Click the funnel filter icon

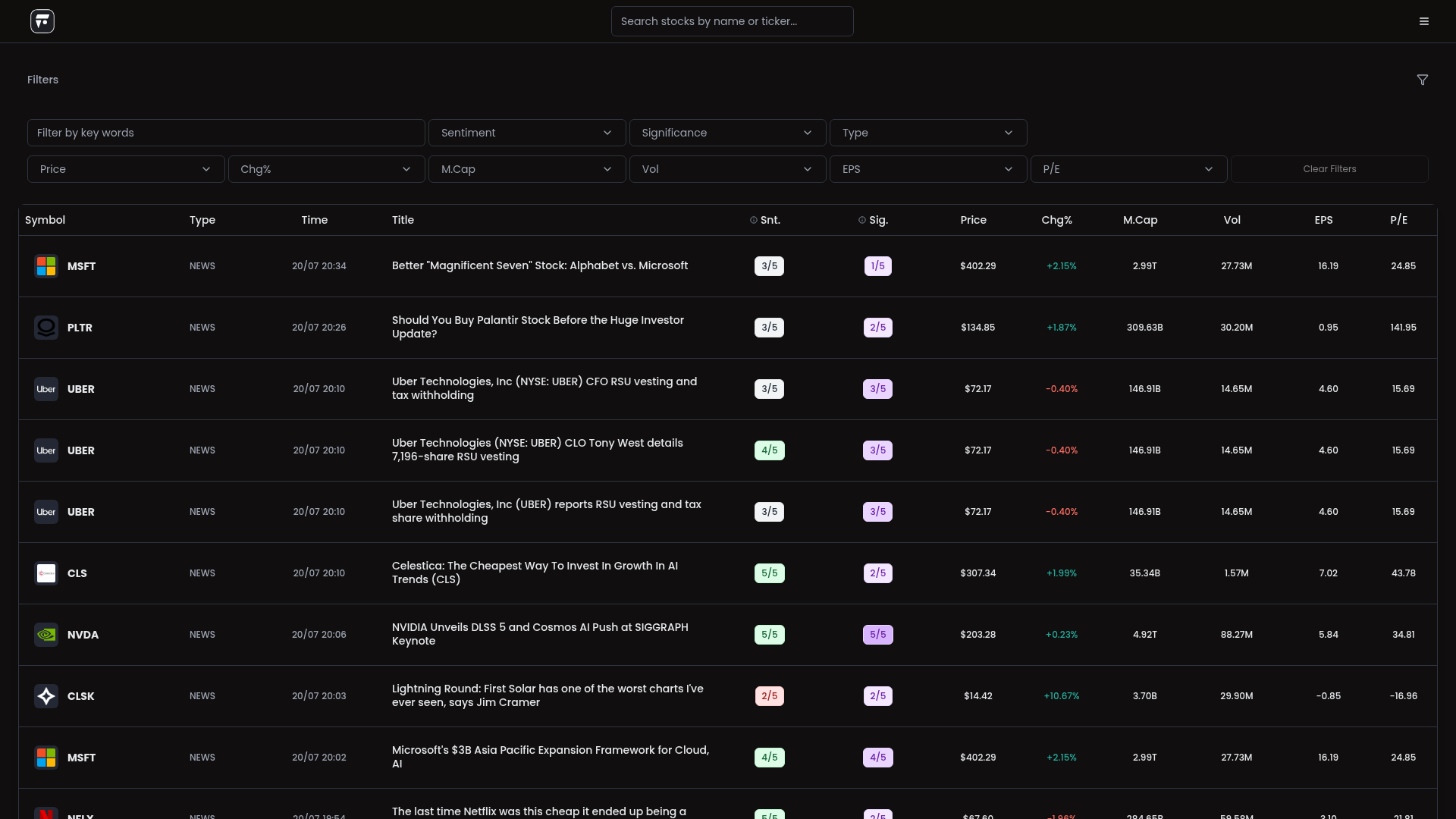tap(1423, 80)
